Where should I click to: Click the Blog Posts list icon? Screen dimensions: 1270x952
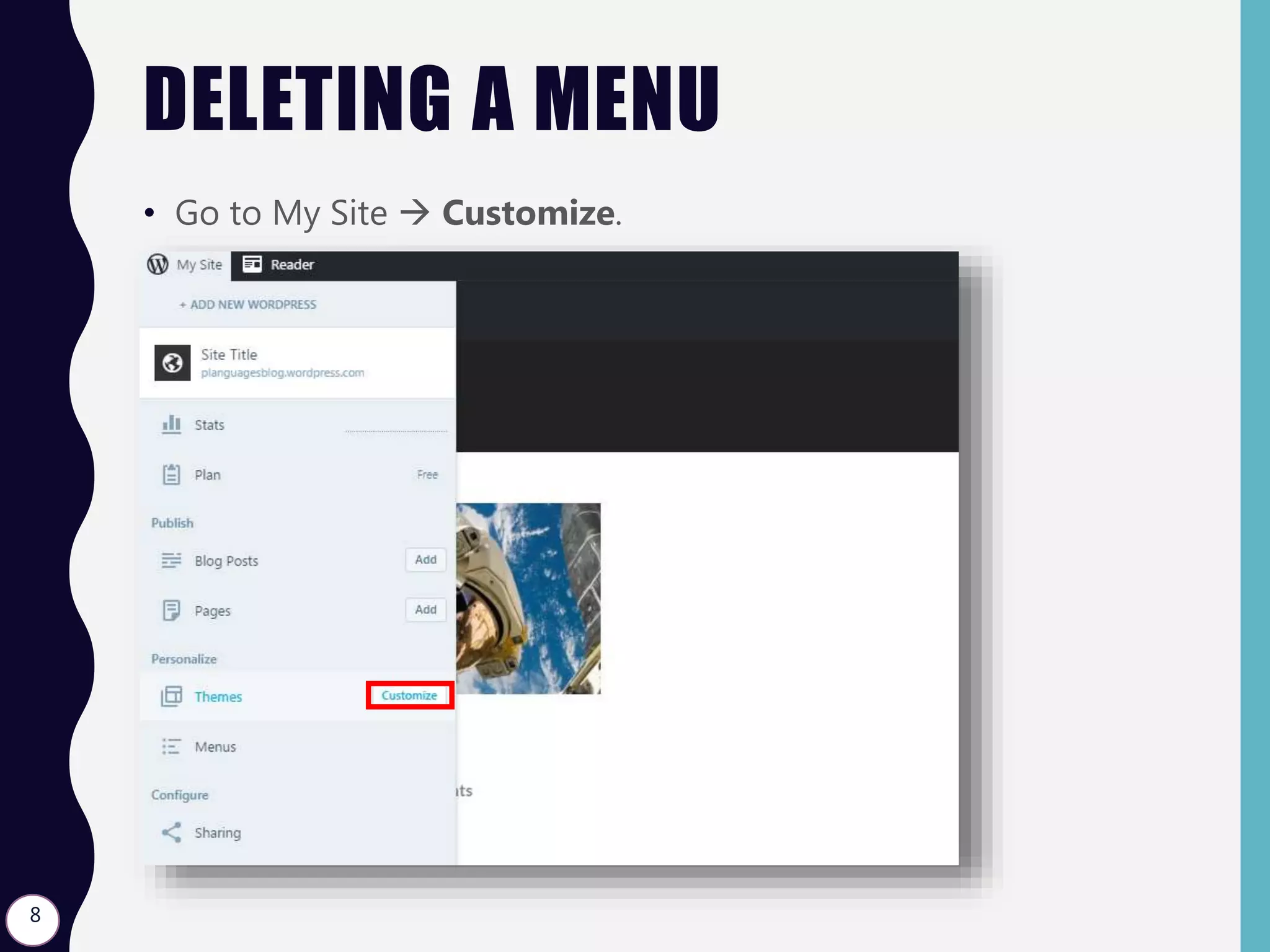[x=171, y=560]
